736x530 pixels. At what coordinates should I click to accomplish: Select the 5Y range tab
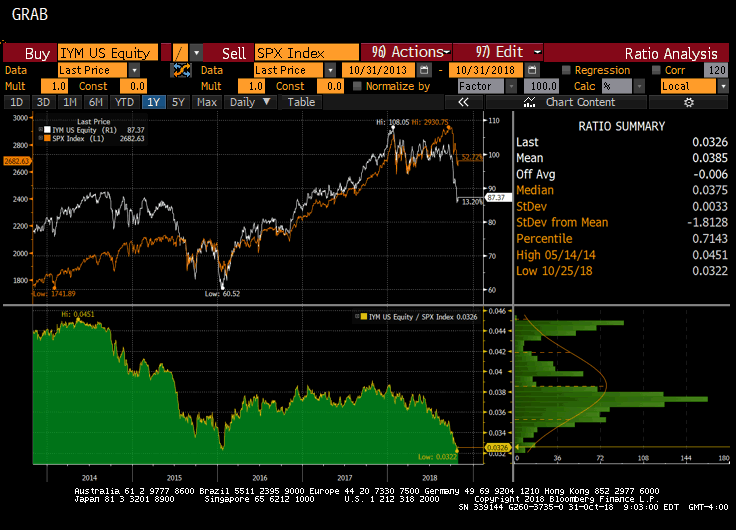tap(178, 102)
